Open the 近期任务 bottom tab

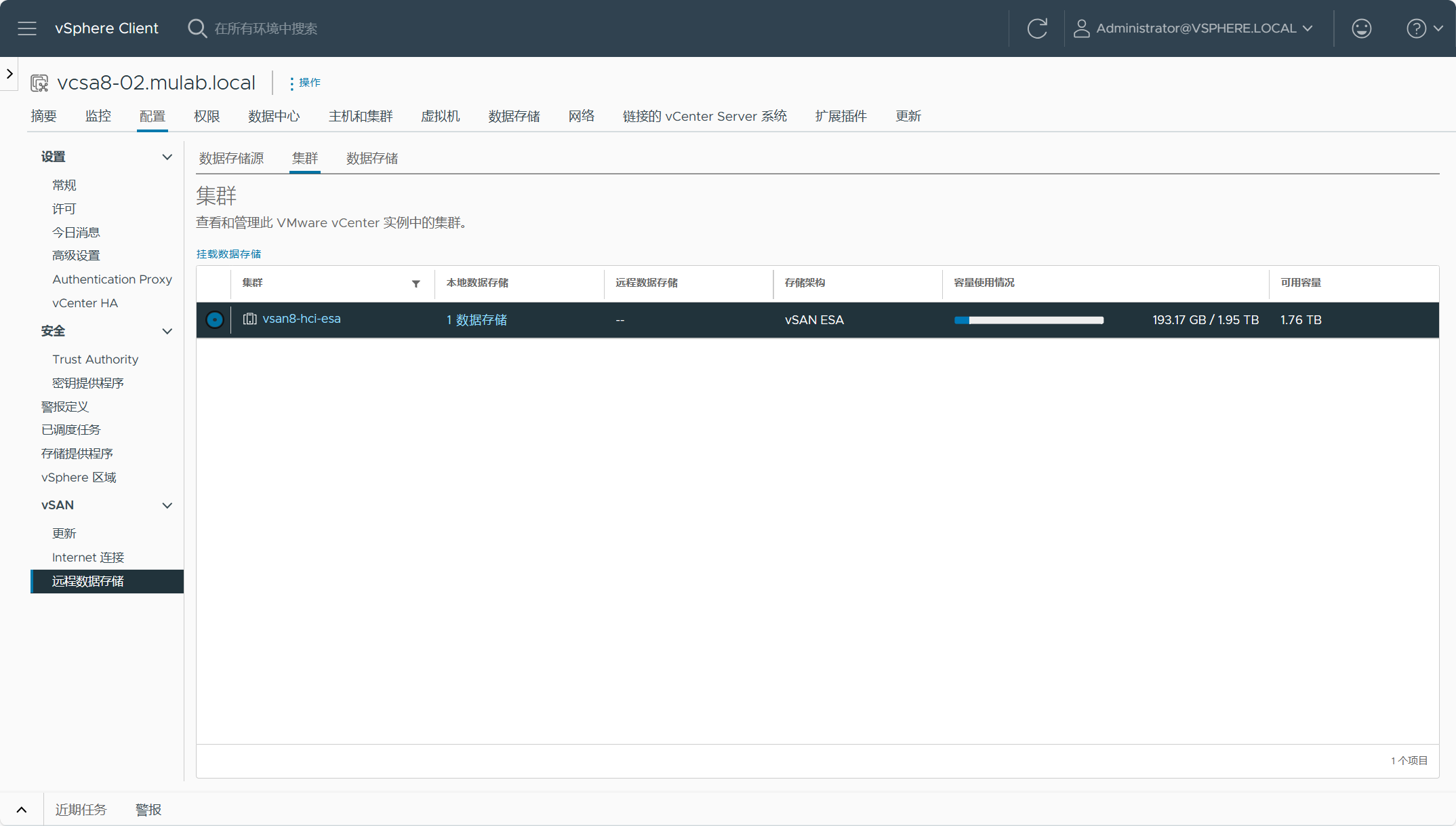(81, 810)
